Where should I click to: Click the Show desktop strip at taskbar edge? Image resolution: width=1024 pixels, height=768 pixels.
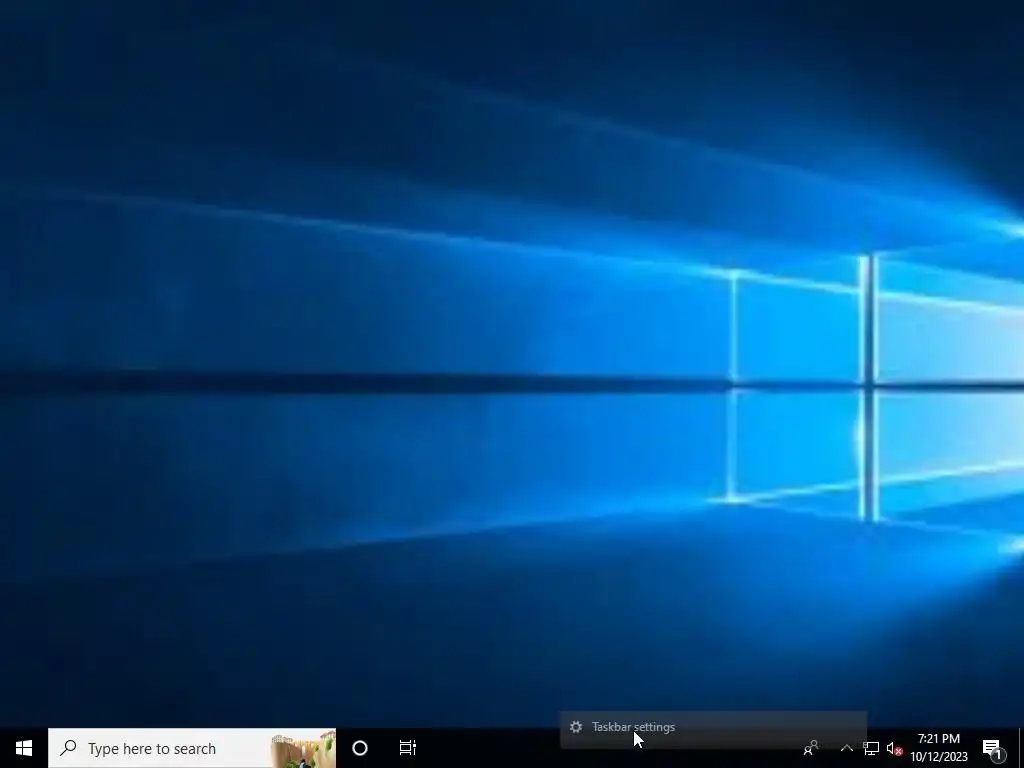1020,748
